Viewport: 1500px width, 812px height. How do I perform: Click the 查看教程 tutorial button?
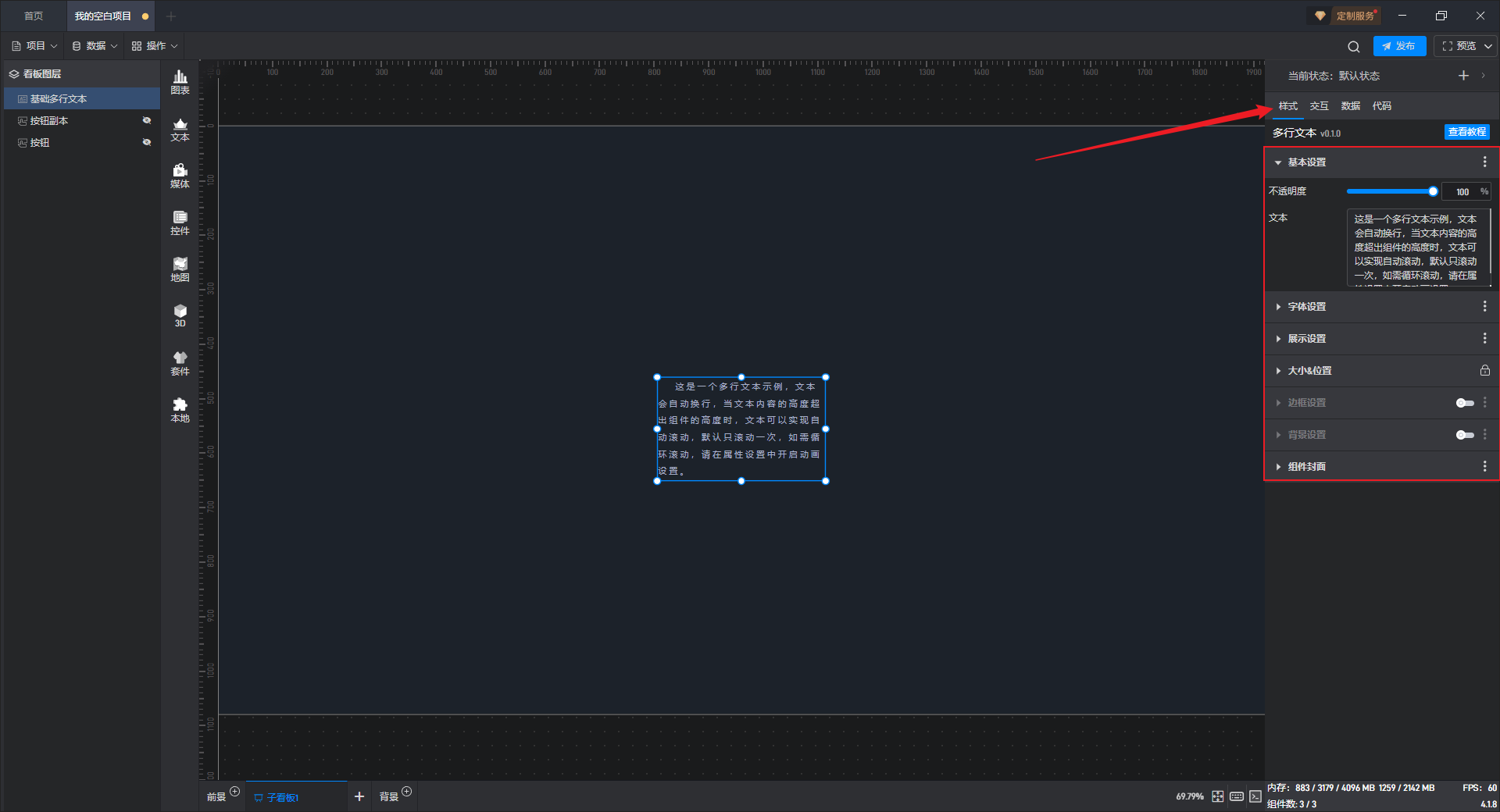(x=1466, y=132)
